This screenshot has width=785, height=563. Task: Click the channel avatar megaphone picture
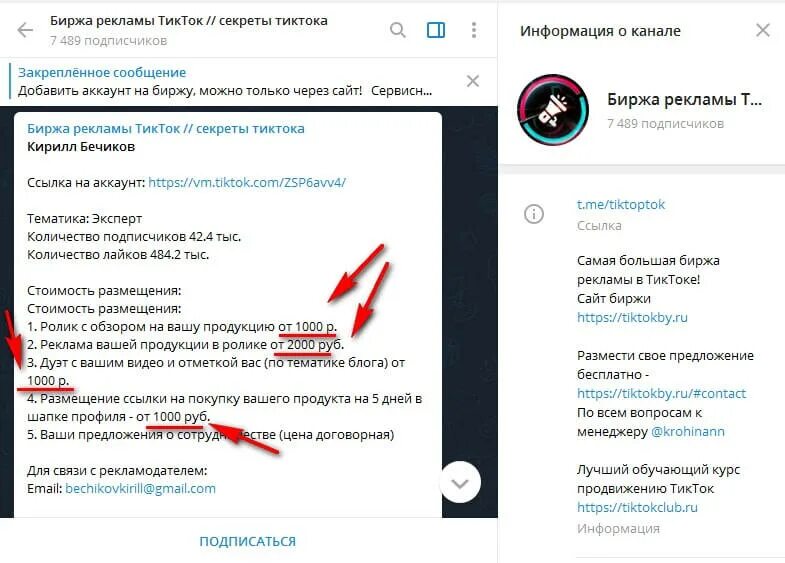pyautogui.click(x=553, y=110)
